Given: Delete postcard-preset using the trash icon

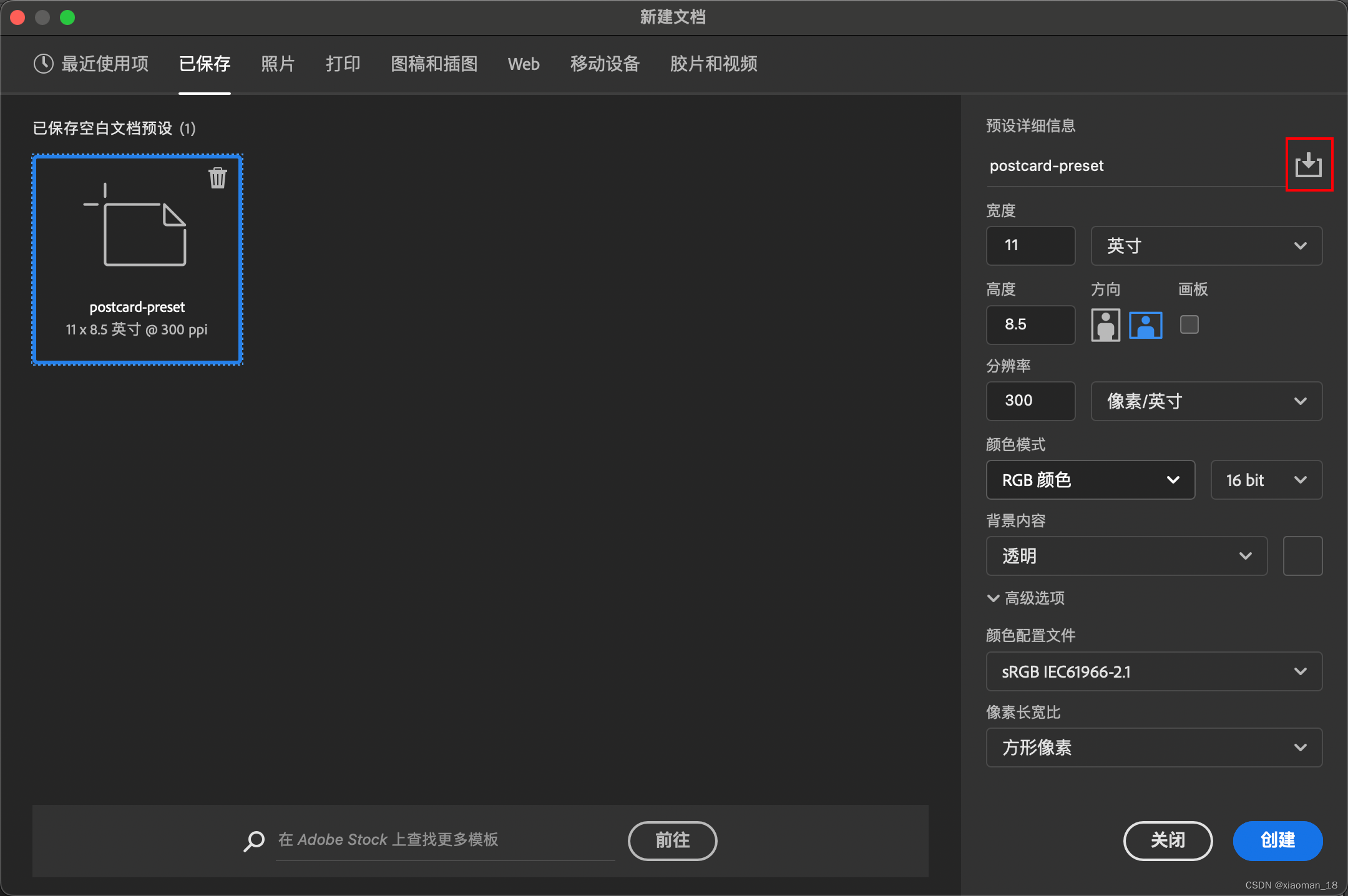Looking at the screenshot, I should (x=218, y=178).
